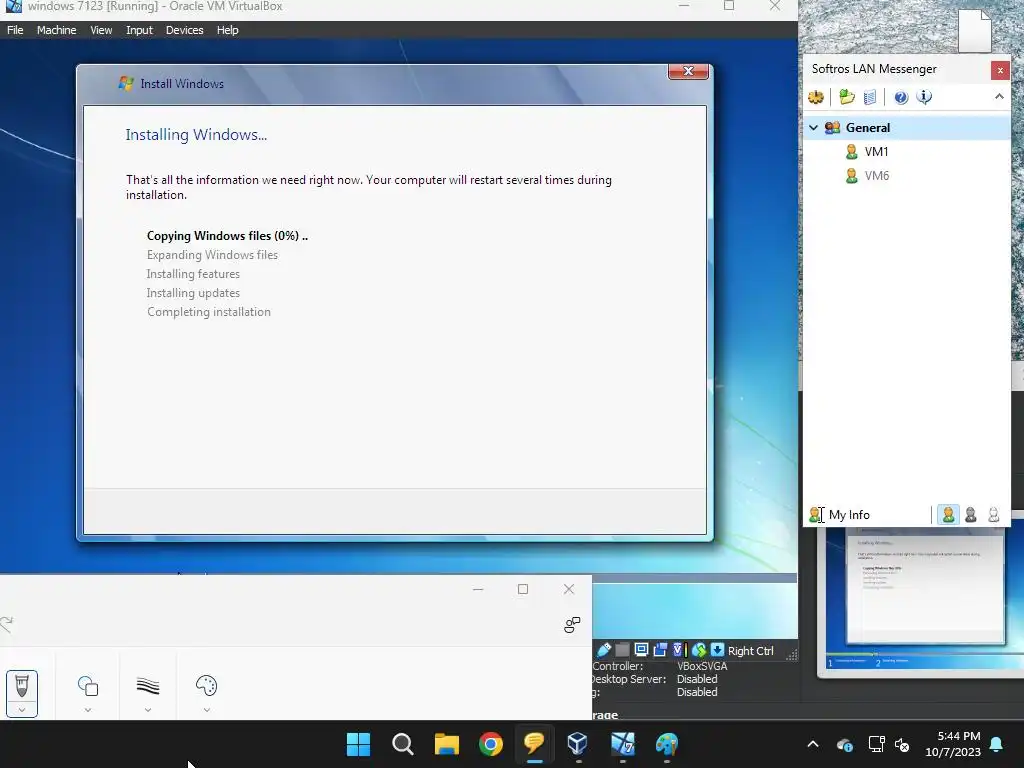
Task: Click the About info bubble icon
Action: tap(924, 97)
